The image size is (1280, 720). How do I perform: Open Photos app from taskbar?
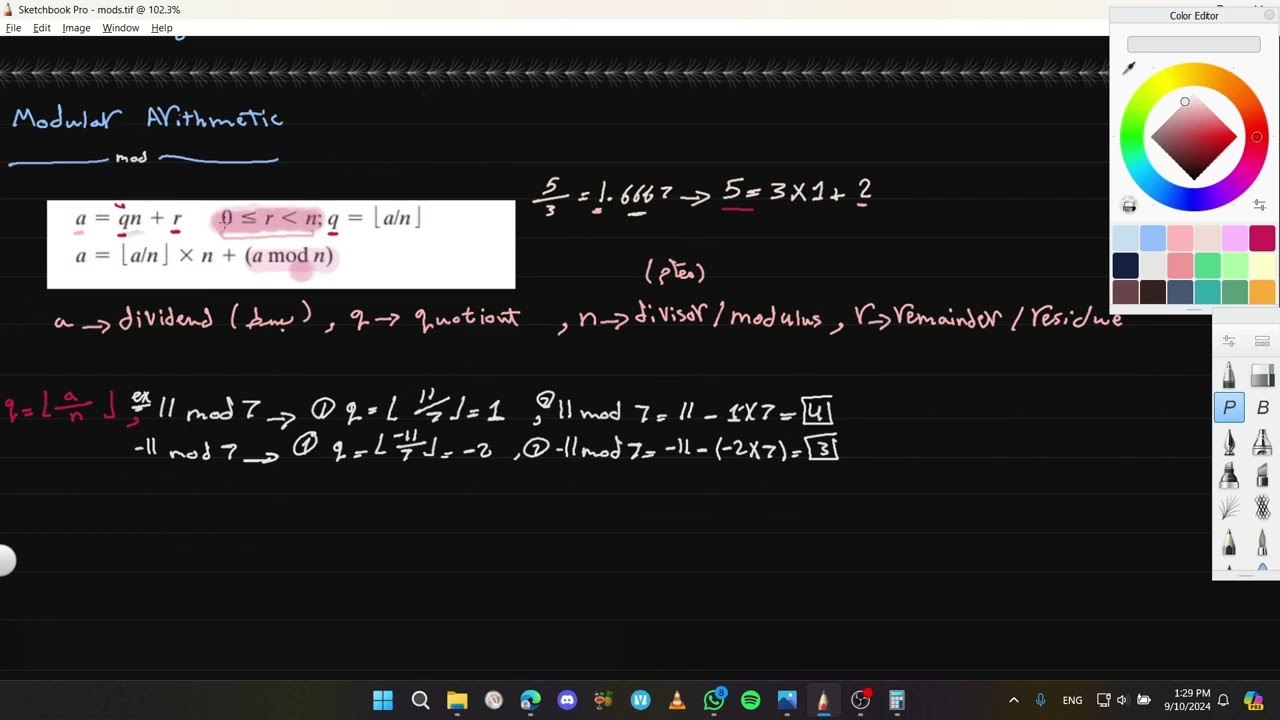[x=787, y=700]
